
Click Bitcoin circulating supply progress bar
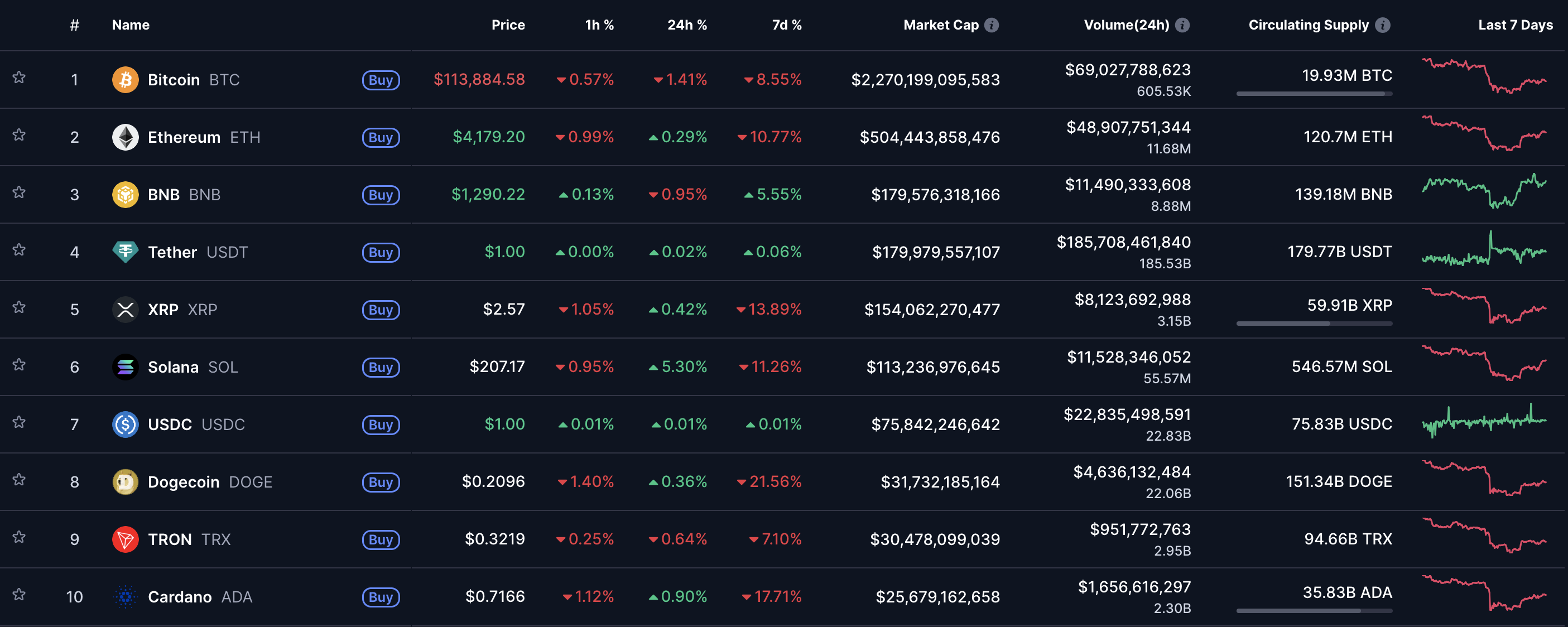1314,94
